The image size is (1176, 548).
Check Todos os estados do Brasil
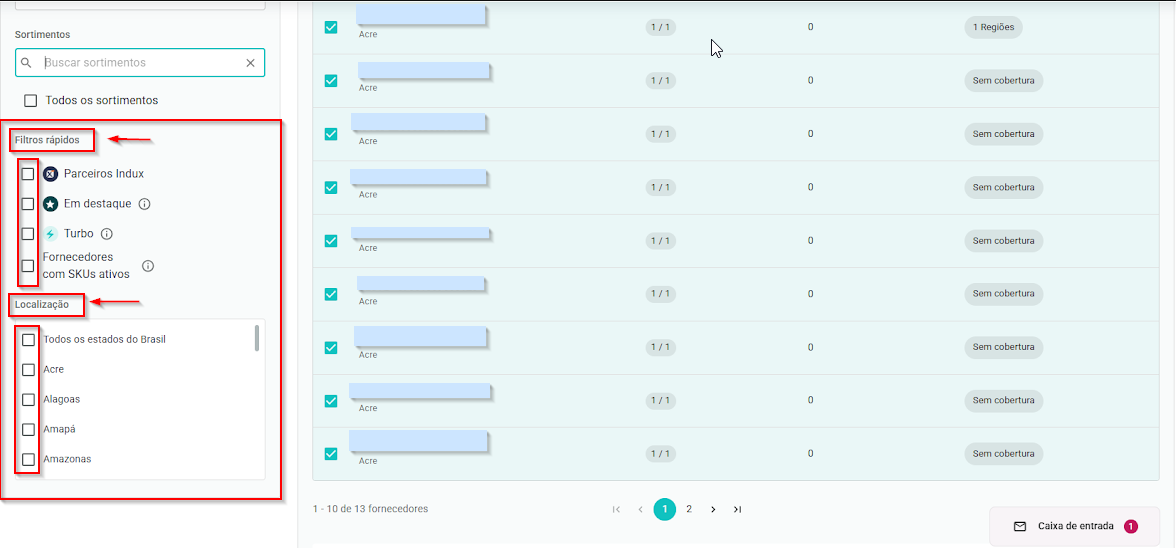point(29,340)
